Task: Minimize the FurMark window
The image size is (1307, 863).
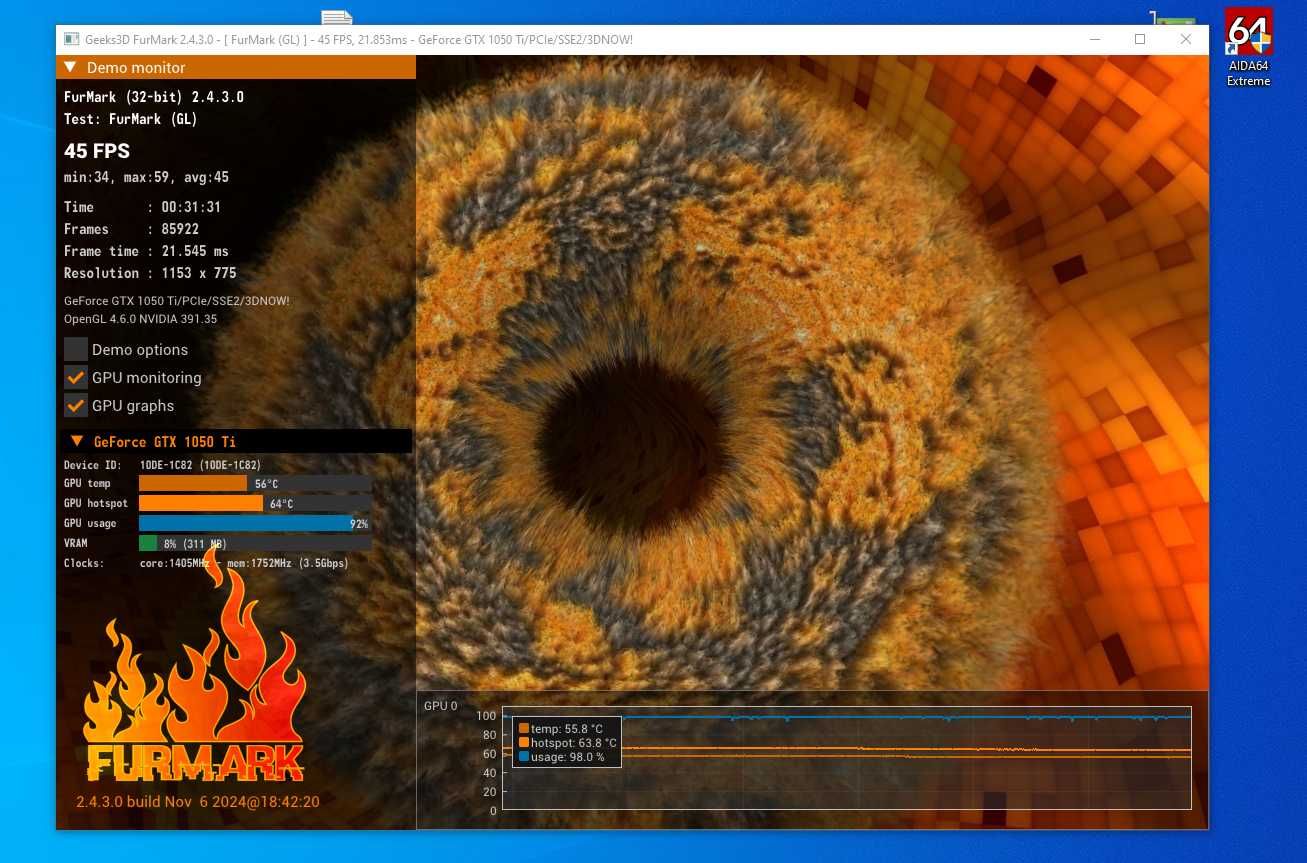Action: [x=1094, y=39]
